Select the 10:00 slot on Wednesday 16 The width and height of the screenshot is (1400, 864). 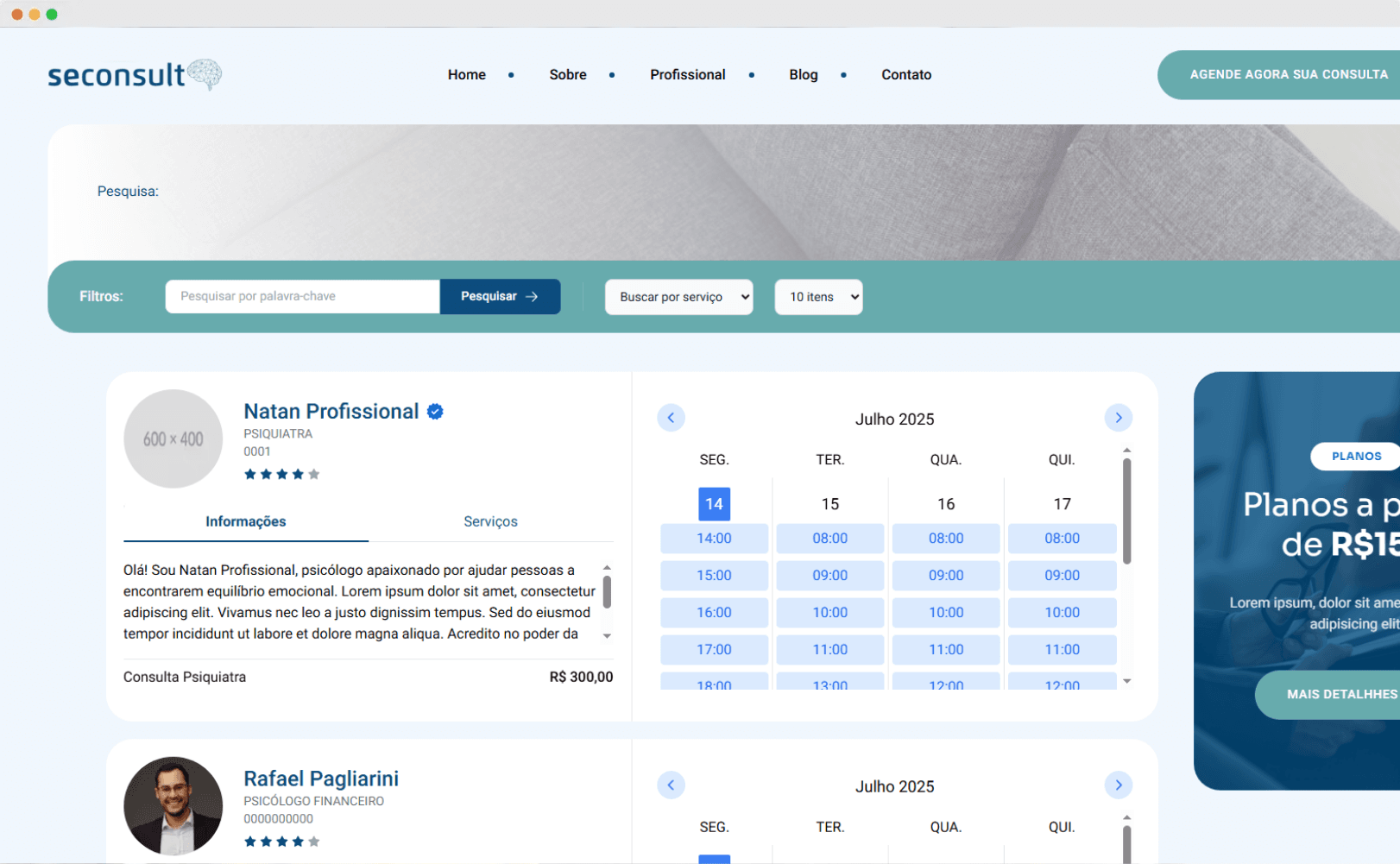tap(945, 613)
